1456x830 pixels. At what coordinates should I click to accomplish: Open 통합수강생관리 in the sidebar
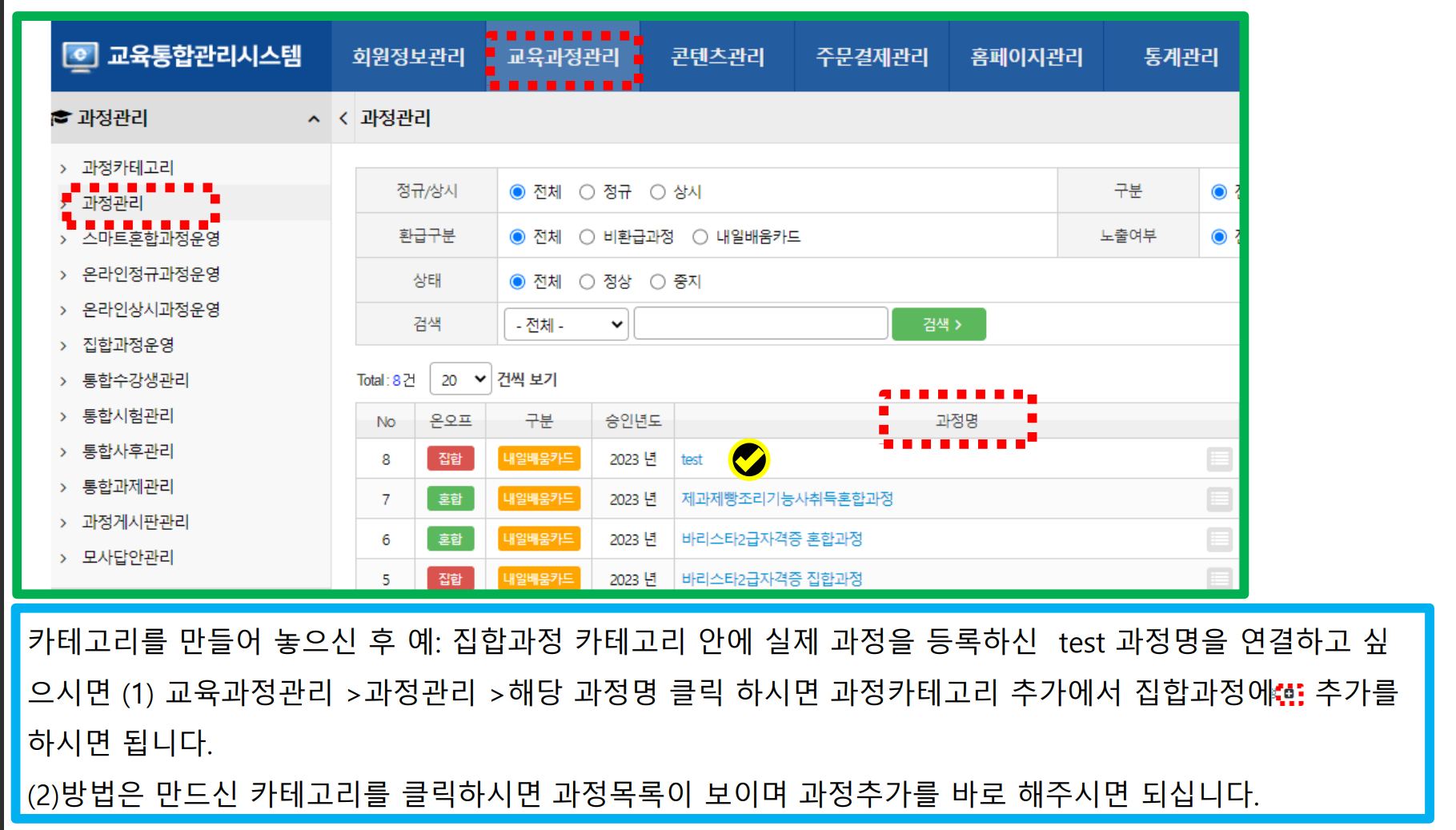point(135,380)
